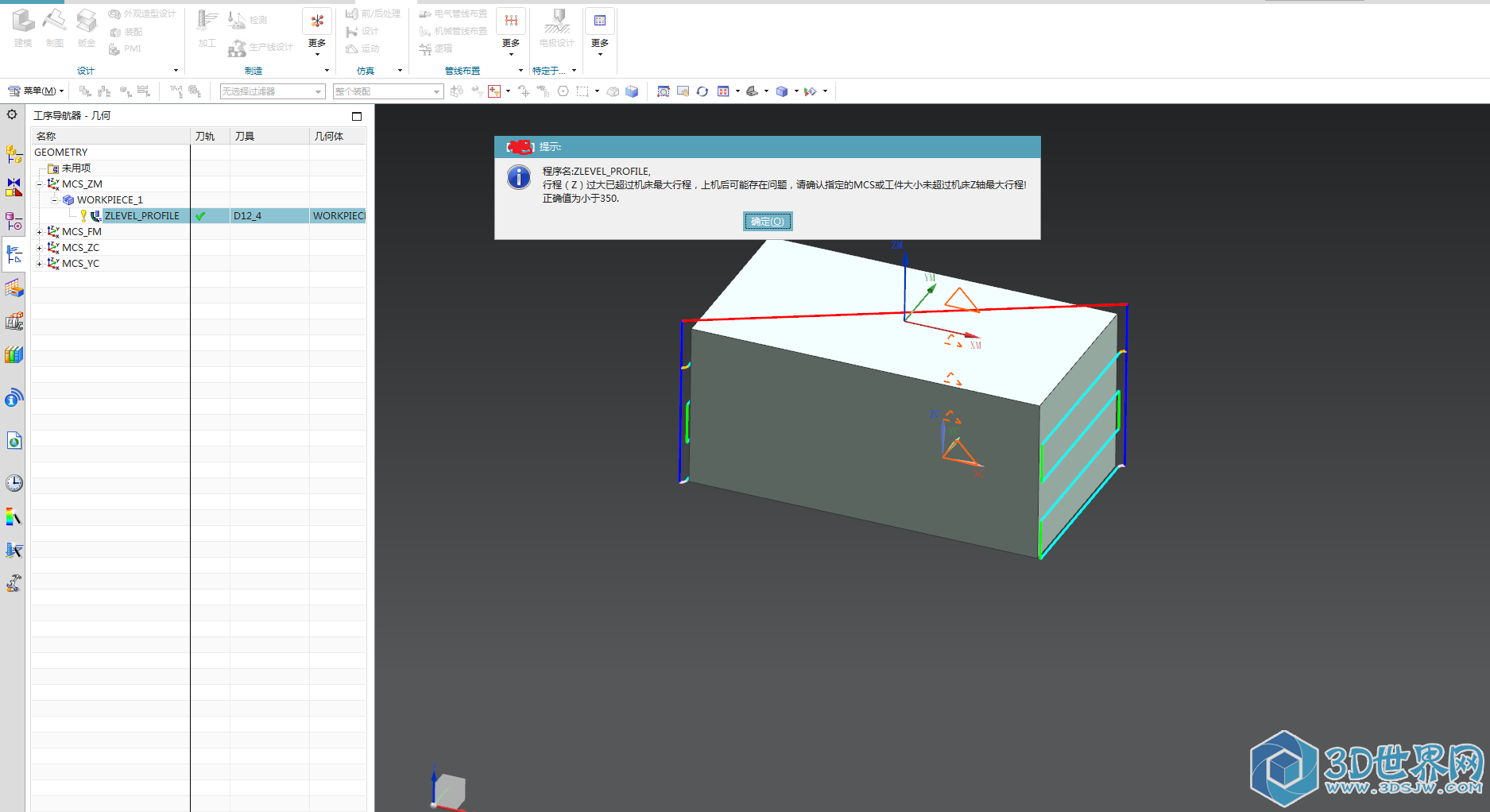Click 生产线设计 in the manufacturing group
This screenshot has height=812, width=1490.
[x=260, y=48]
